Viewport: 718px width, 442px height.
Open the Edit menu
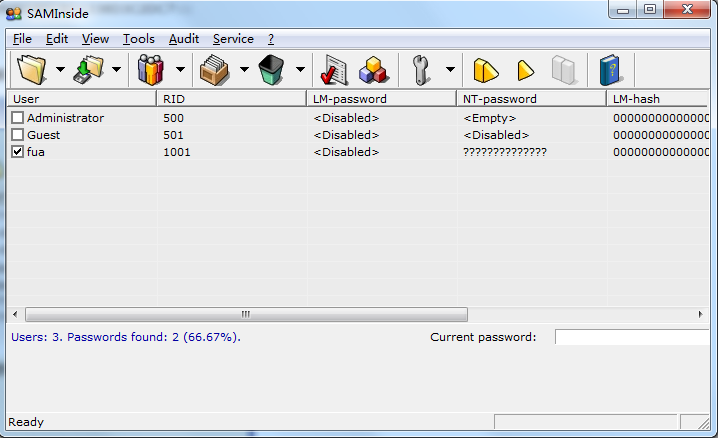point(57,39)
